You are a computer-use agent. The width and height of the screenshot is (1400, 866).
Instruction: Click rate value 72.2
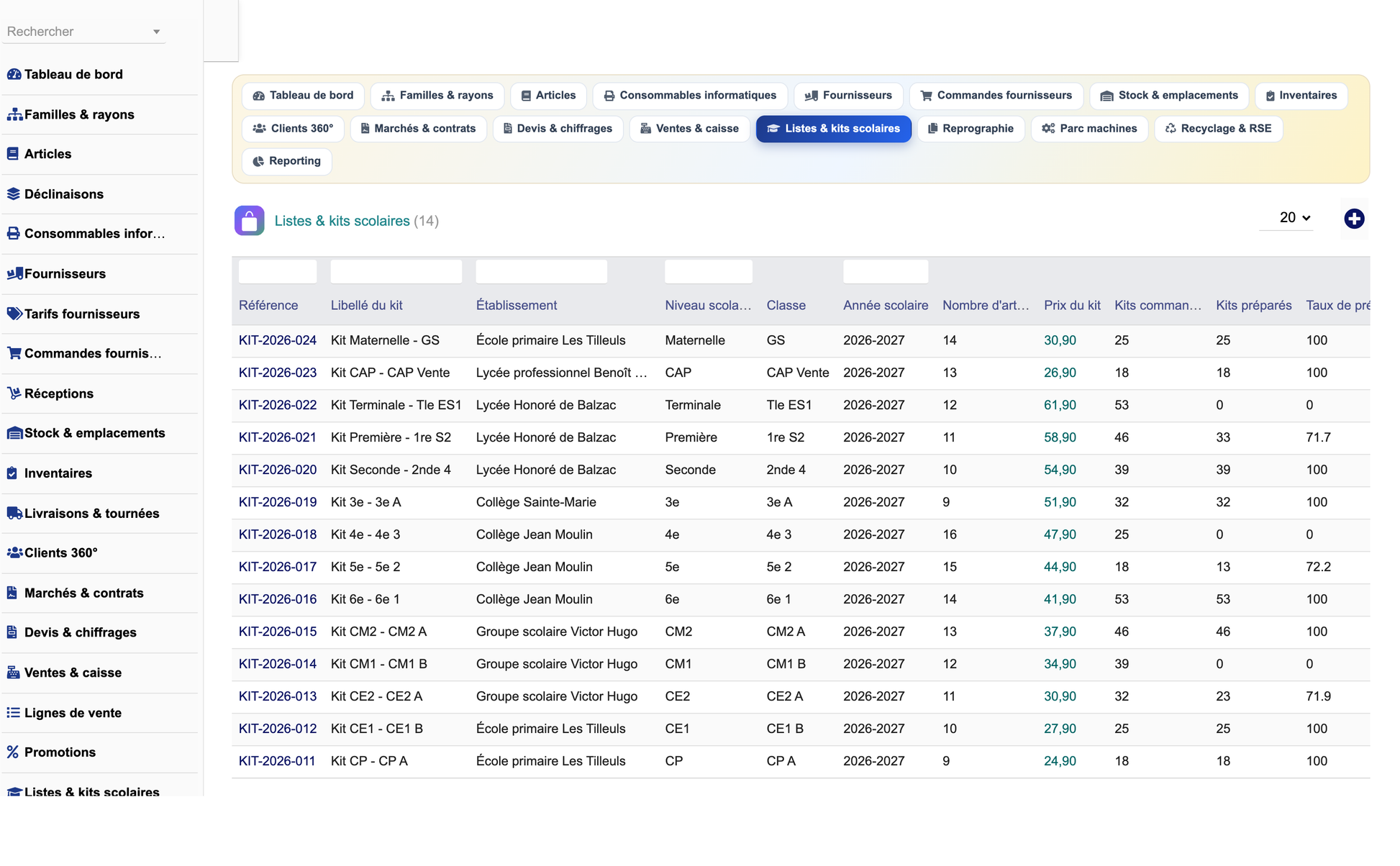pyautogui.click(x=1318, y=567)
